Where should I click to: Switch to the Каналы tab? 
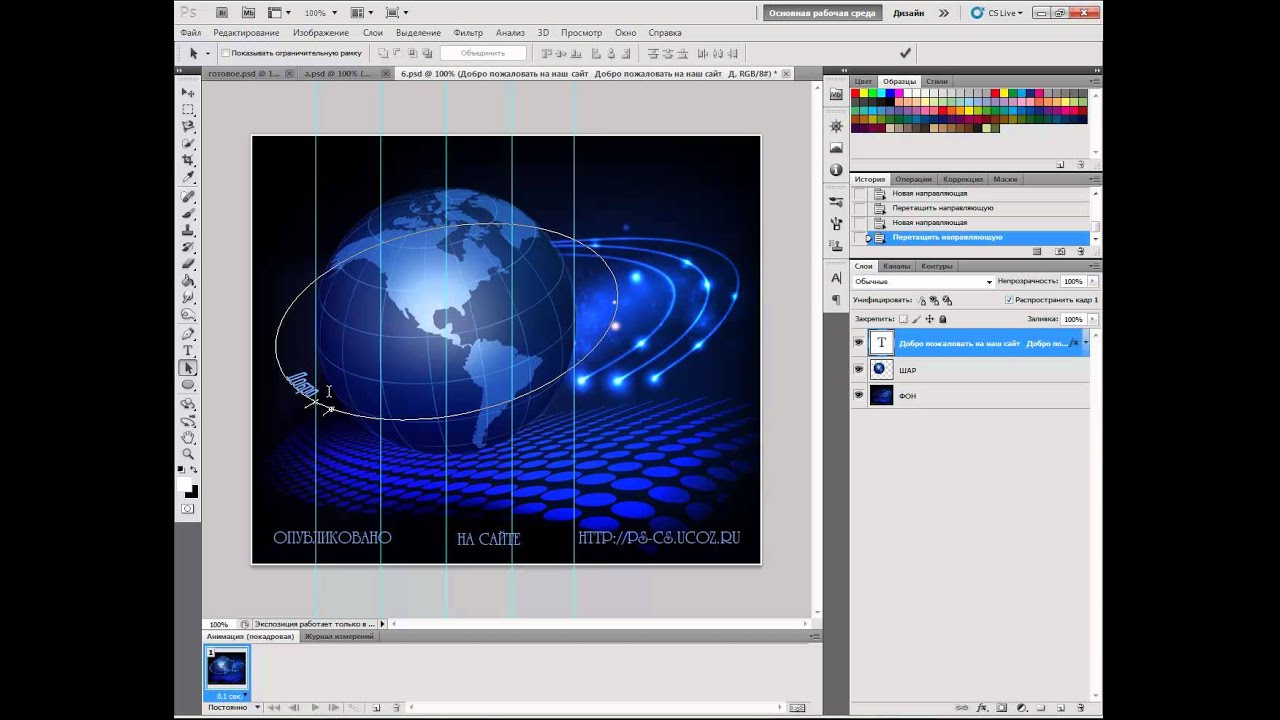tap(896, 266)
